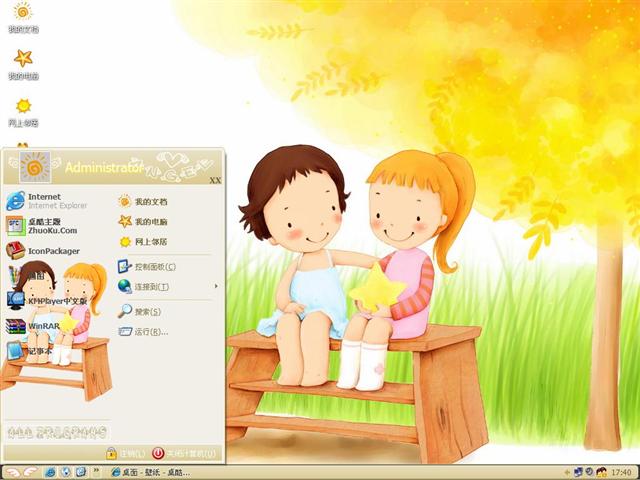Click the 17:40 taskbar clock
The image size is (640, 480).
click(621, 473)
